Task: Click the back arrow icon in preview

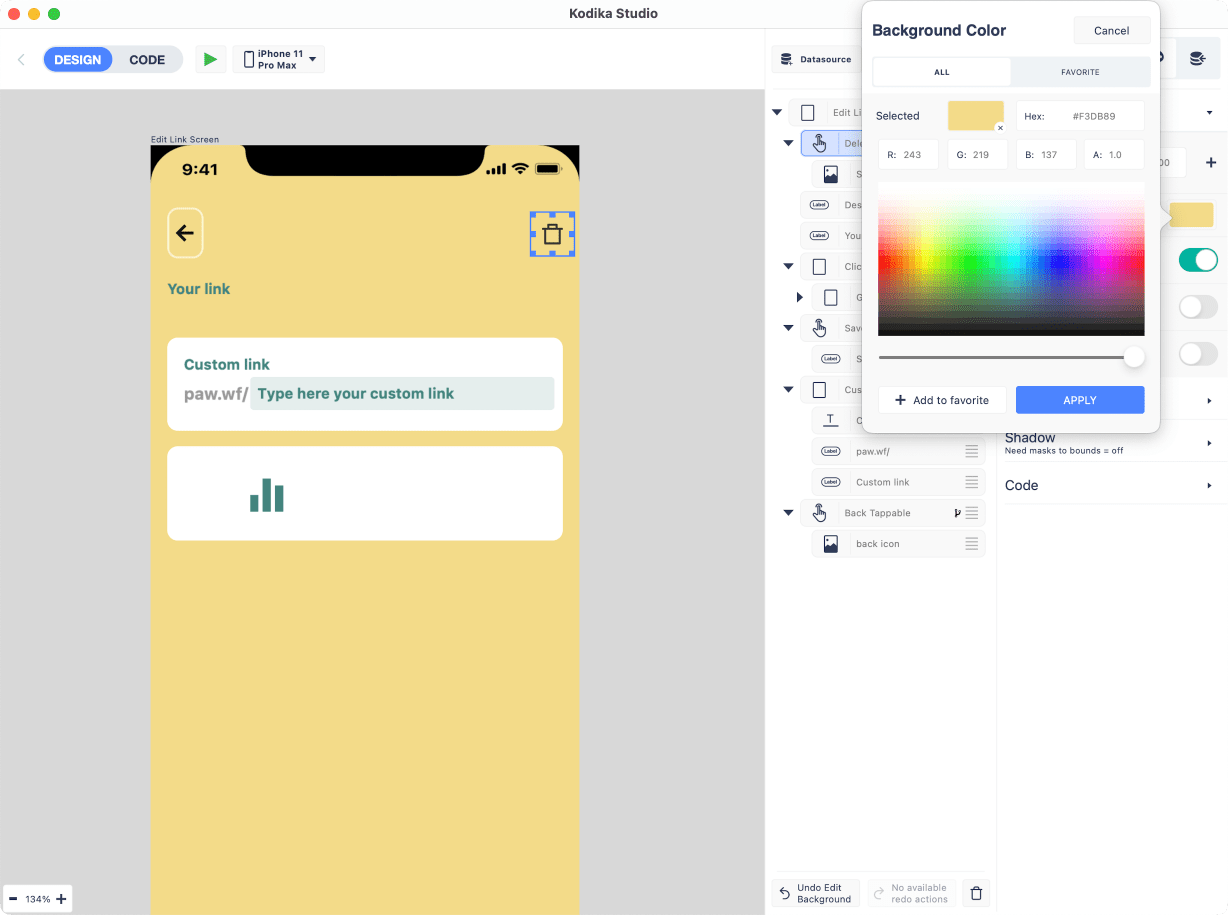Action: (185, 233)
